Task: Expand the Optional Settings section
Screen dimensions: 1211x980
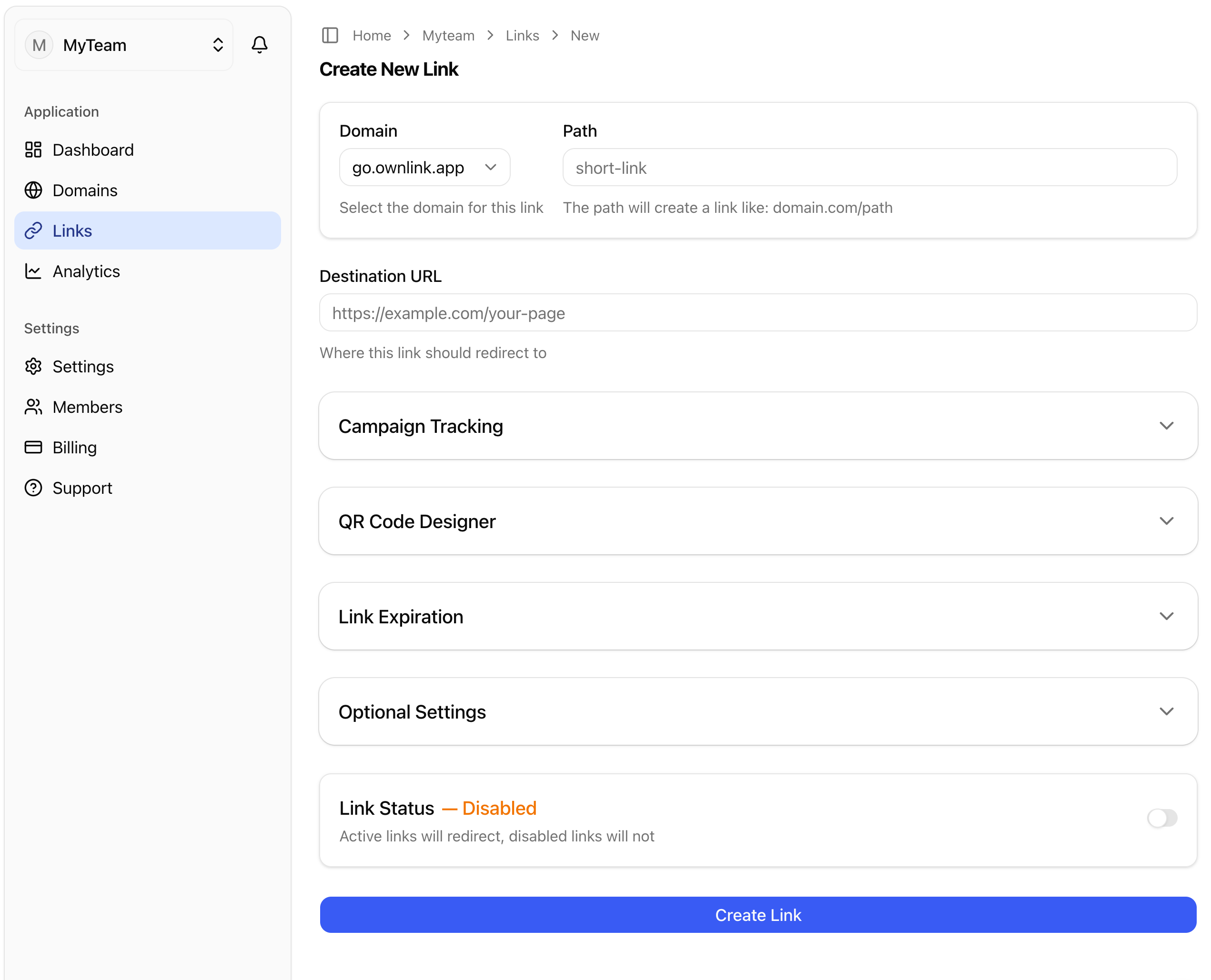Action: pyautogui.click(x=757, y=711)
